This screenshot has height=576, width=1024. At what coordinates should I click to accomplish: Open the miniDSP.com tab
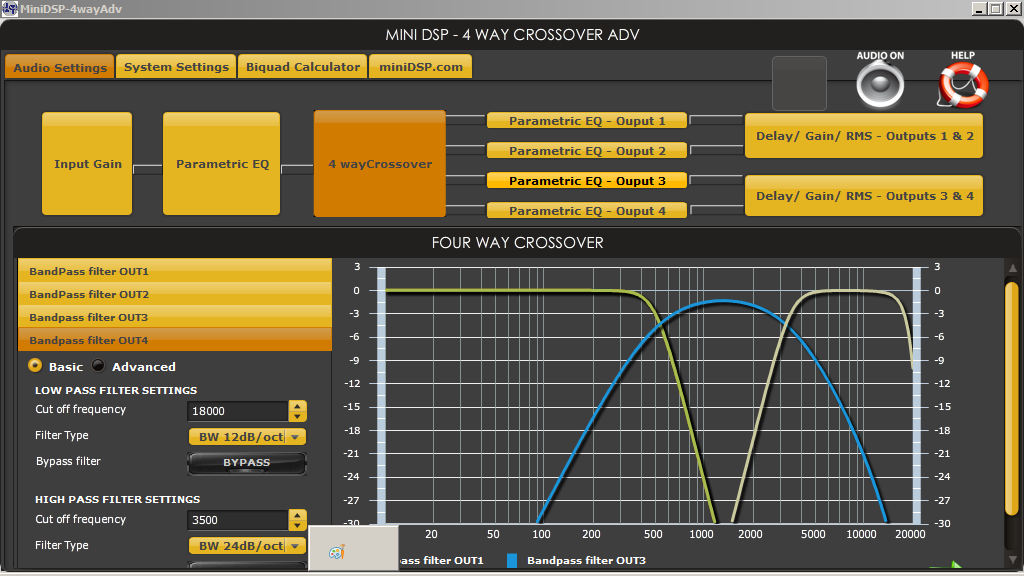421,67
